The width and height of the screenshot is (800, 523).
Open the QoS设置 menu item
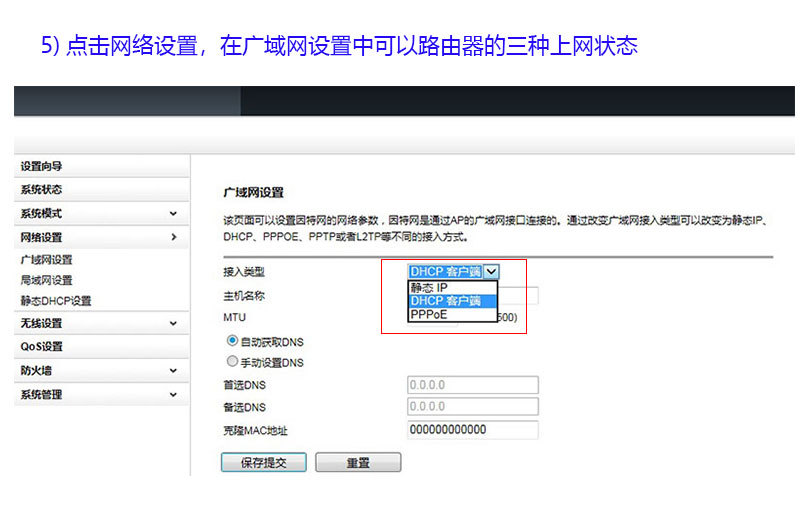coord(42,347)
